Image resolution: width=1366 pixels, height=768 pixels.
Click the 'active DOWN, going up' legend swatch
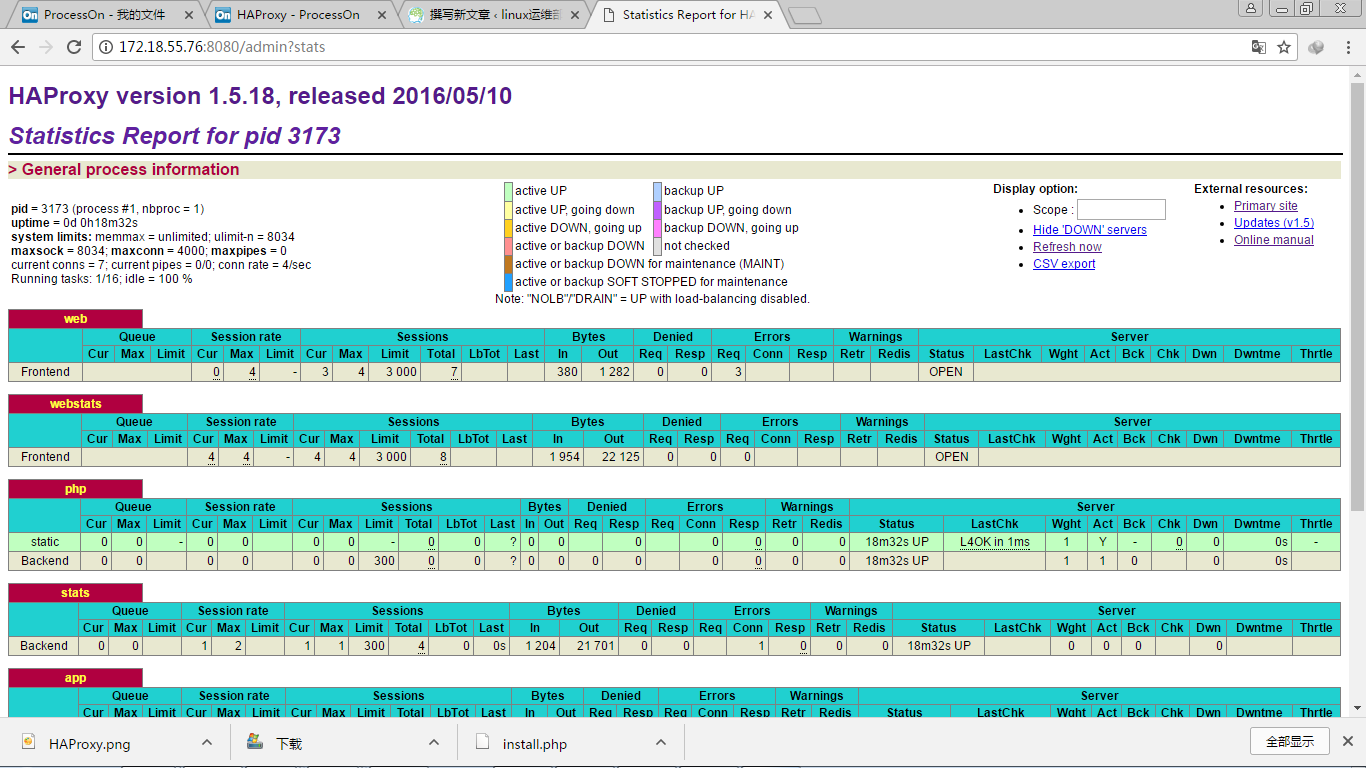pyautogui.click(x=508, y=228)
